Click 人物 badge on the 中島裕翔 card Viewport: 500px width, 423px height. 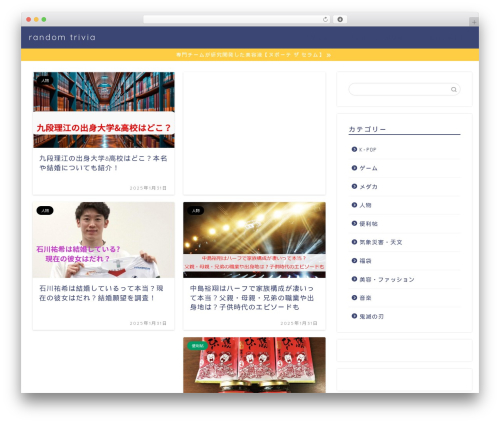[196, 211]
